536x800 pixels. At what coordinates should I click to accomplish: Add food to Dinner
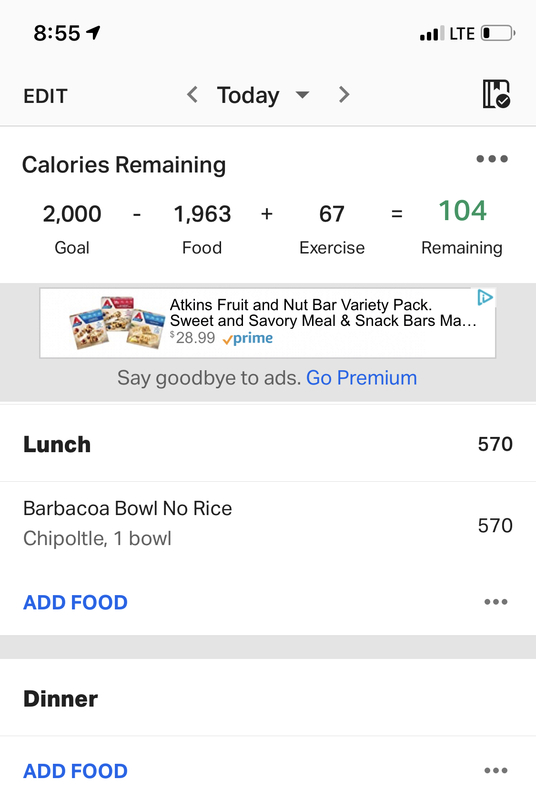pos(75,771)
